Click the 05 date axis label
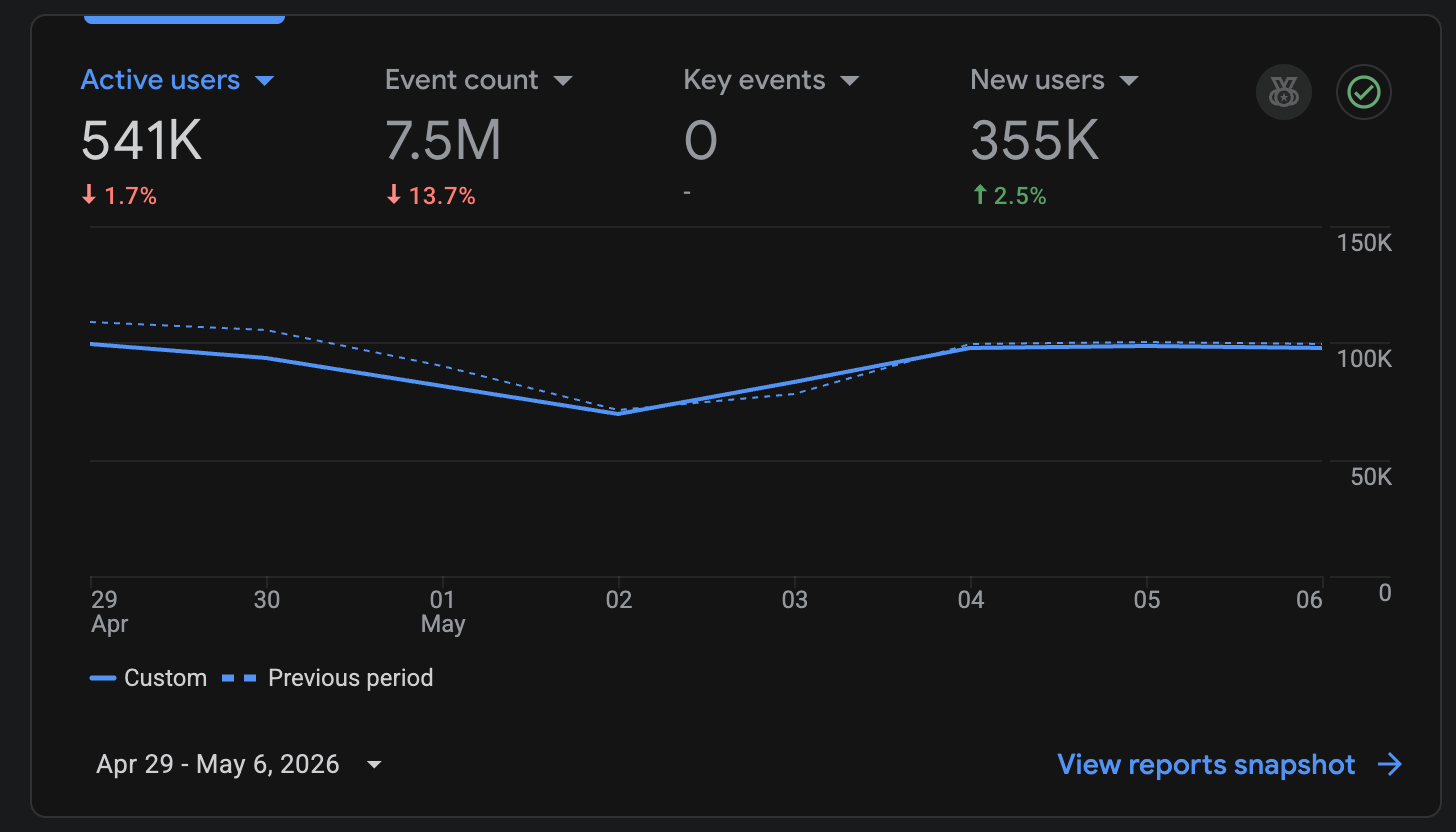Viewport: 1456px width, 832px height. coord(1147,600)
